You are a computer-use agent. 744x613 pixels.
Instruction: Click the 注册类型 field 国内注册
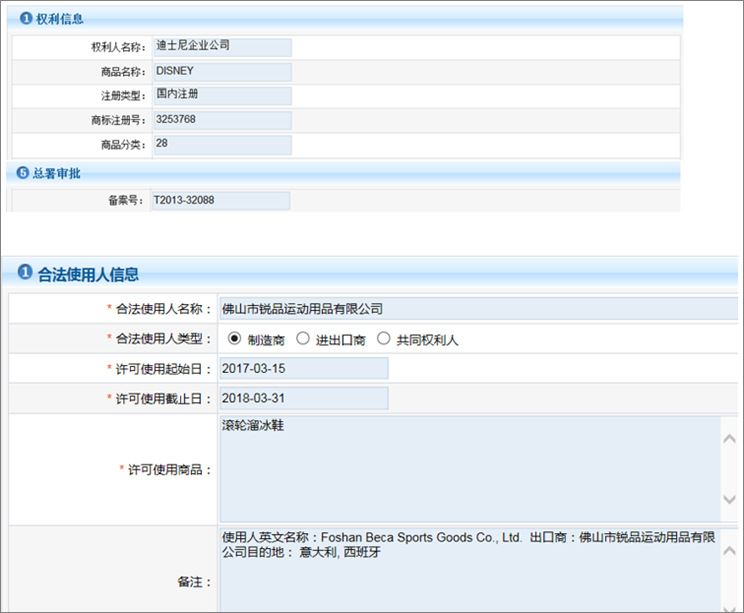point(223,96)
